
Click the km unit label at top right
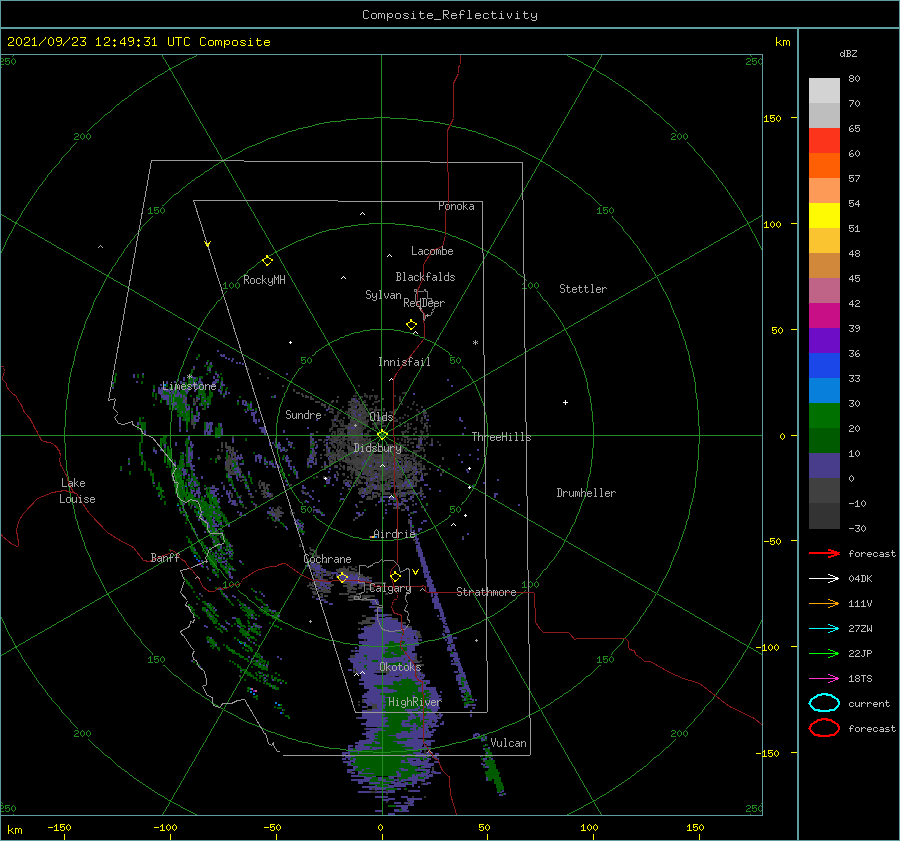click(x=782, y=42)
